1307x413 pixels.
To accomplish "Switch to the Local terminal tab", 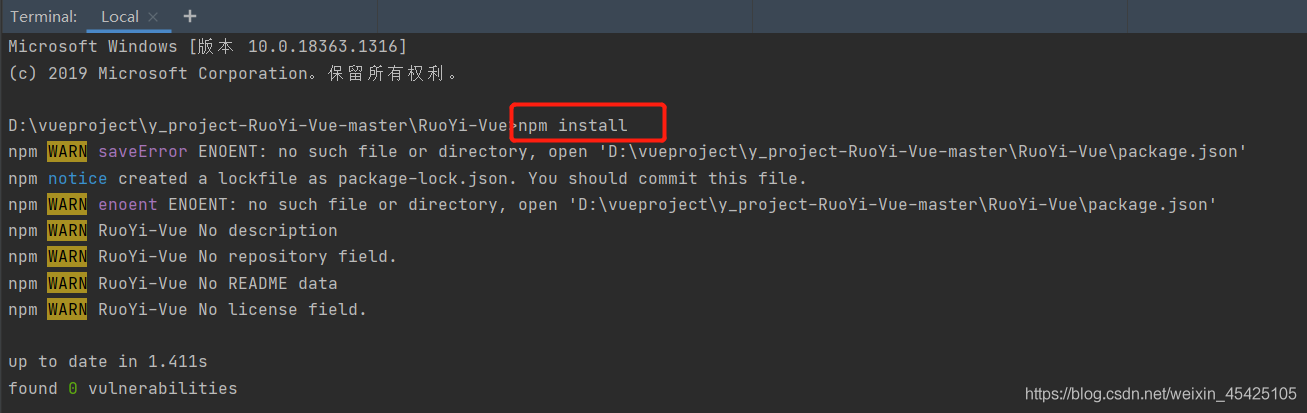I will pyautogui.click(x=120, y=17).
